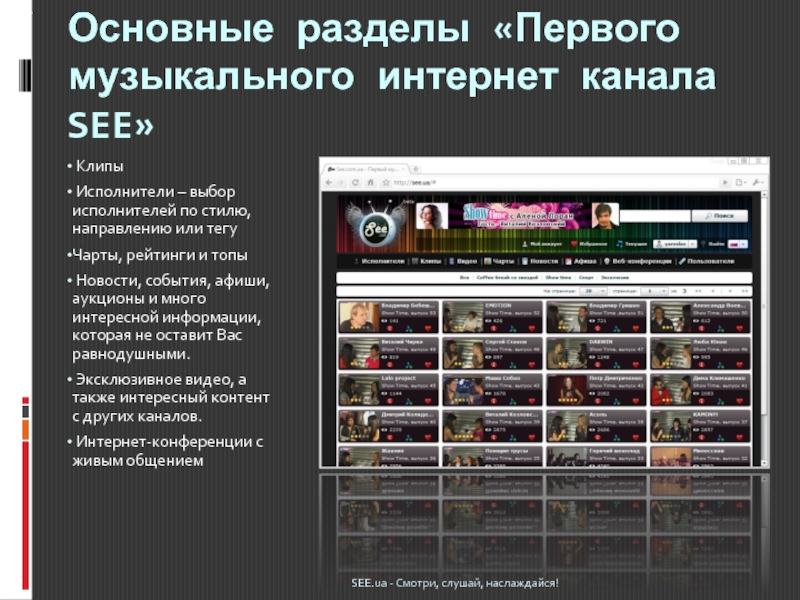The image size is (800, 600).
Task: Select Coffee-break со звездой filter
Action: 507,278
